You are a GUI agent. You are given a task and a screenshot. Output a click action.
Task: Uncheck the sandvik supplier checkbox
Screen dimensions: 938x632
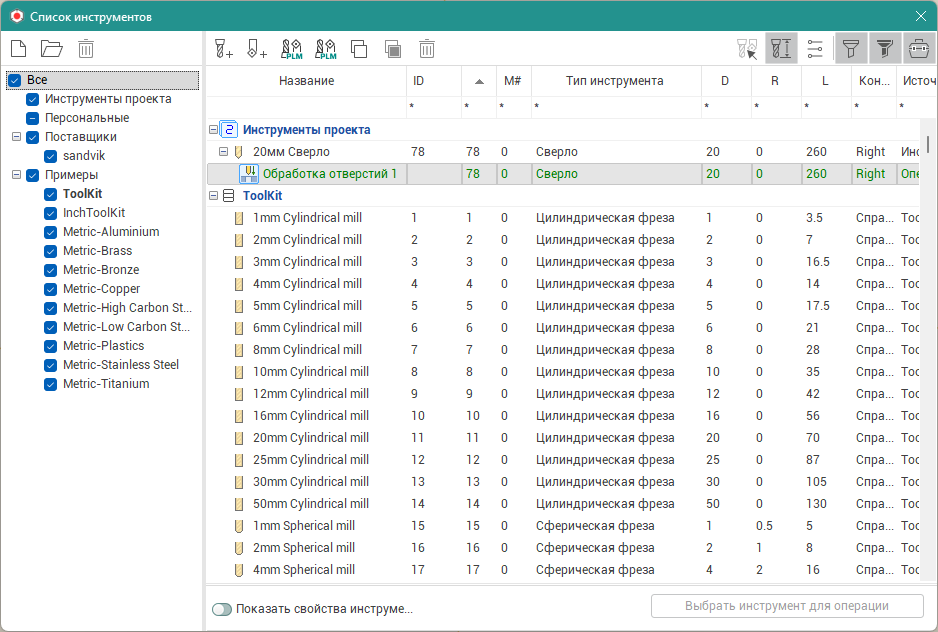tap(51, 156)
